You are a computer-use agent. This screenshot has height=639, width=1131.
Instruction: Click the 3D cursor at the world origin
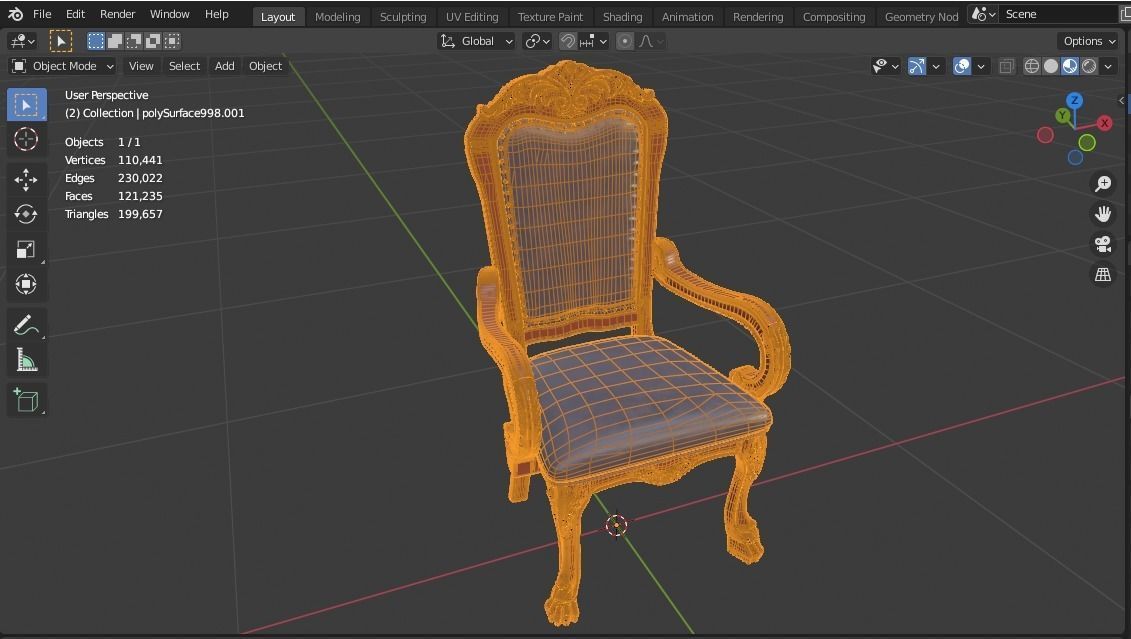(616, 525)
